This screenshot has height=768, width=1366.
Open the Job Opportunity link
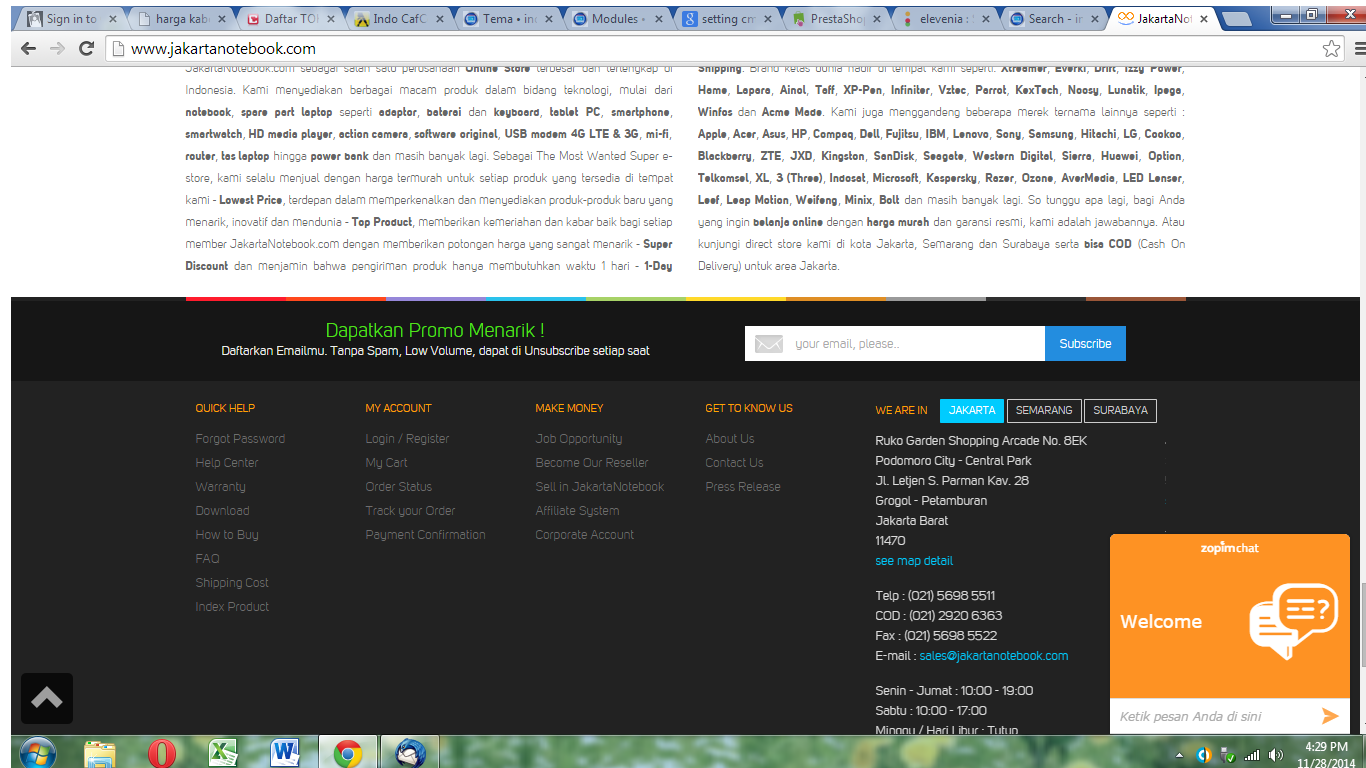tap(579, 439)
